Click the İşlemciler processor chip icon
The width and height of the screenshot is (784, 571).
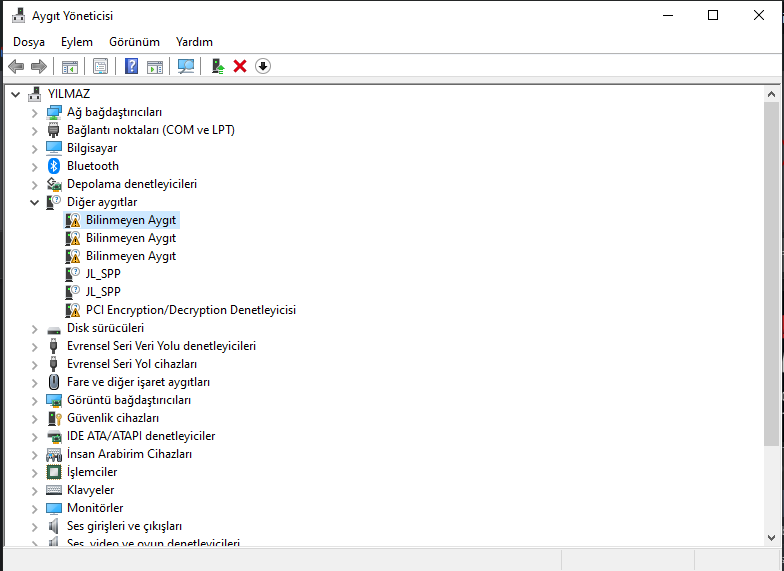click(x=54, y=472)
